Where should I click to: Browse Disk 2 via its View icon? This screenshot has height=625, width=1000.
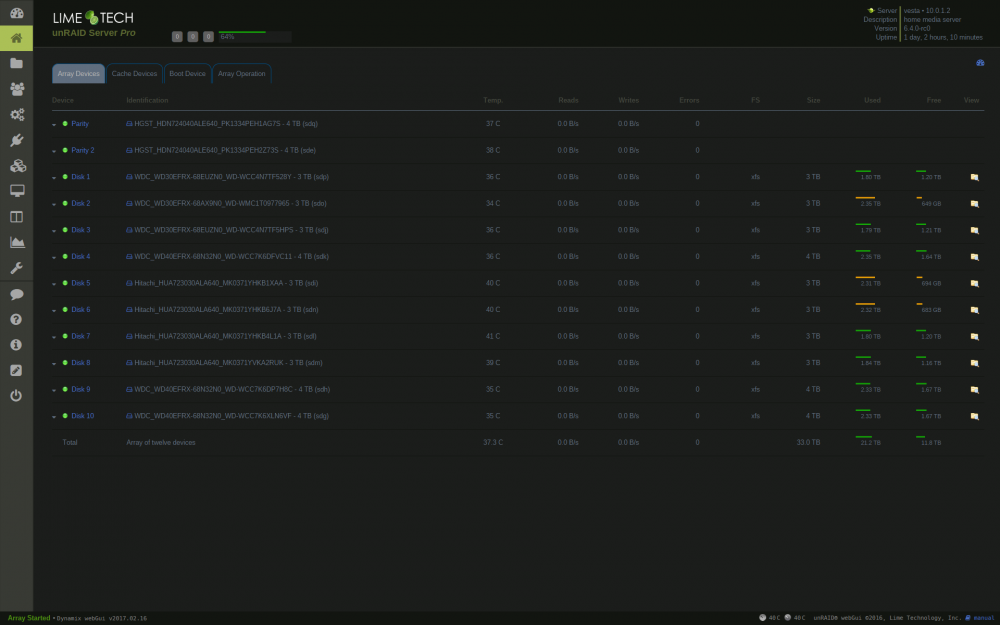tap(974, 204)
